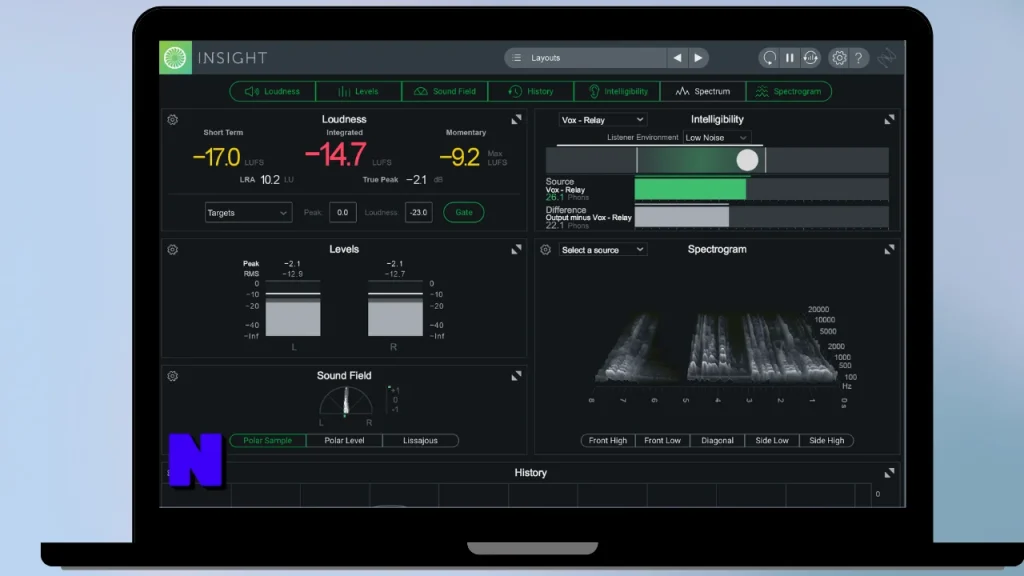Choose Diagonal spectrogram view
Viewport: 1024px width, 576px height.
717,440
